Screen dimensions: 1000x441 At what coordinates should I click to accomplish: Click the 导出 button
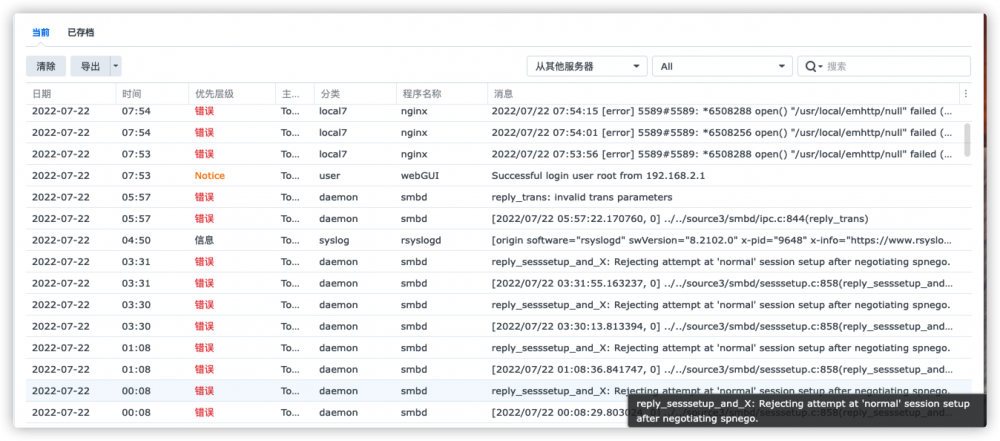90,66
